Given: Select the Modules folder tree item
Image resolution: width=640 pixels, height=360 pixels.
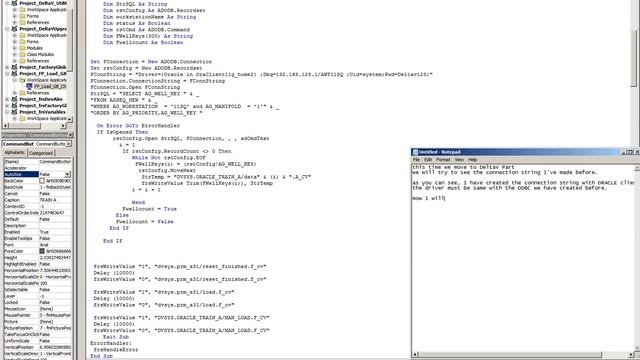Looking at the screenshot, I should pyautogui.click(x=35, y=48).
